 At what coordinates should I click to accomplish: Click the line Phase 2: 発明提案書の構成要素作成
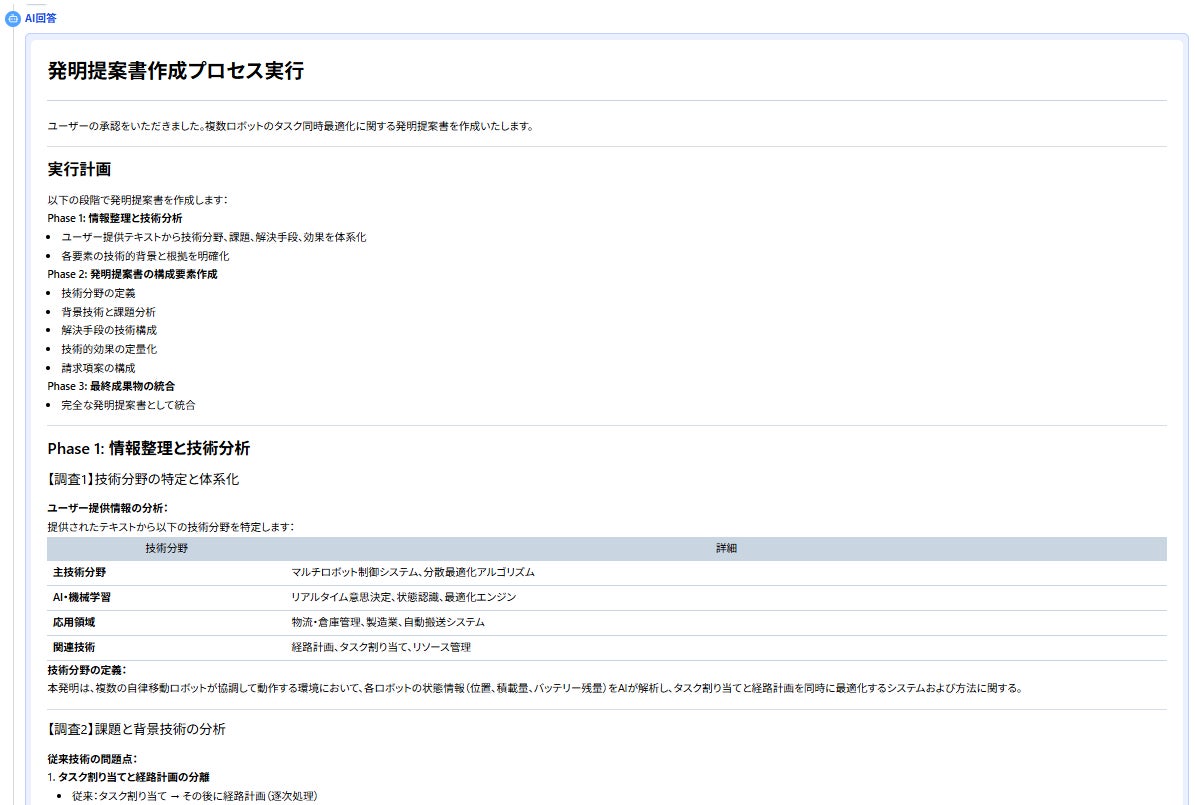pos(133,274)
